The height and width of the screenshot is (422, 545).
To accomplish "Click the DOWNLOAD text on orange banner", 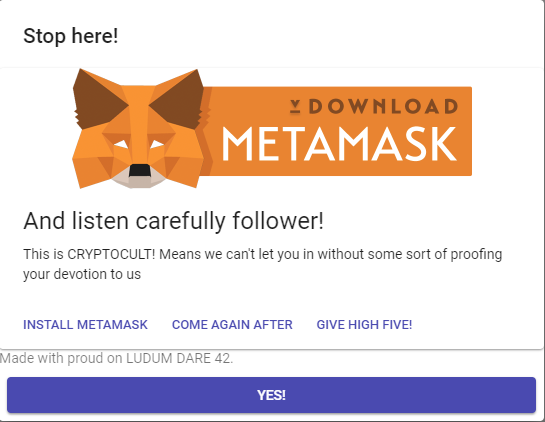I will point(383,106).
